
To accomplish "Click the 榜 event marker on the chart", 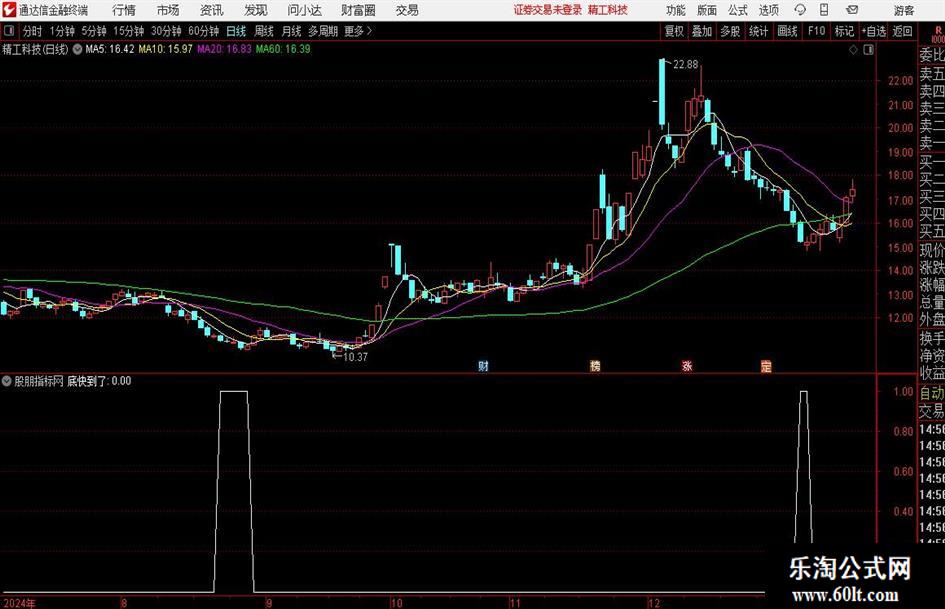I will 595,366.
